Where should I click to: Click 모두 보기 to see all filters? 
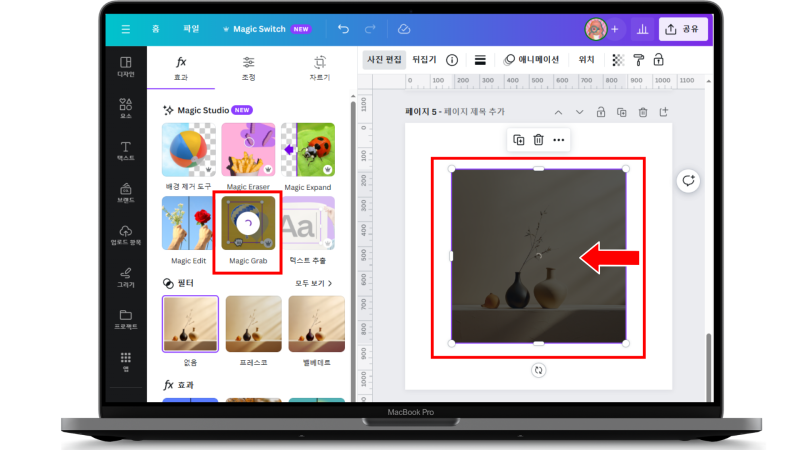[x=313, y=283]
